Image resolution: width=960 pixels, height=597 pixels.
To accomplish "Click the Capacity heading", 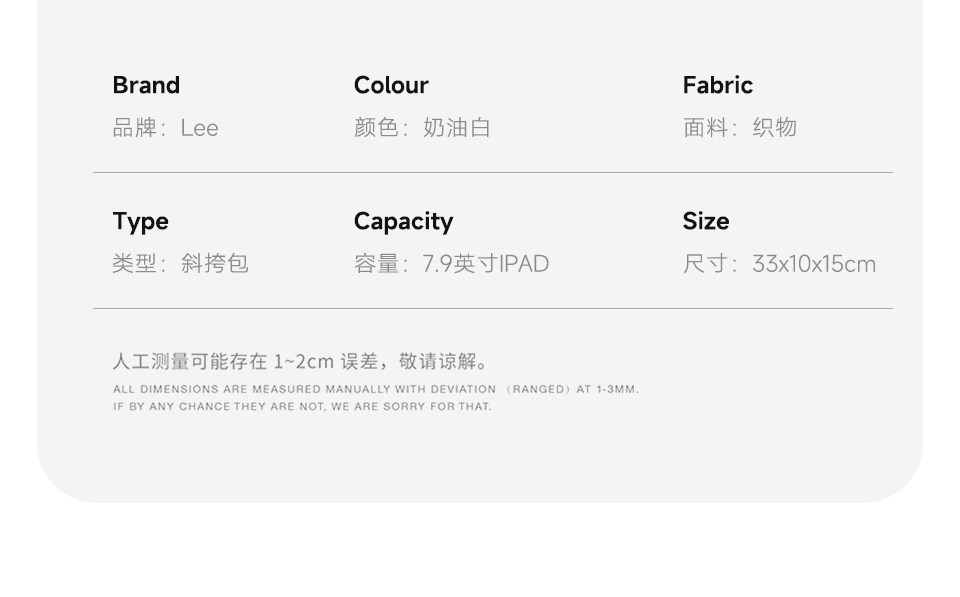I will tap(403, 221).
